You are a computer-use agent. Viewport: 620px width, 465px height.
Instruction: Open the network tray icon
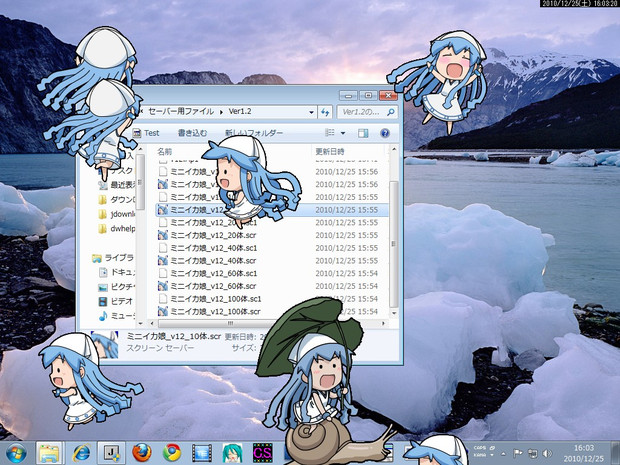coord(533,454)
